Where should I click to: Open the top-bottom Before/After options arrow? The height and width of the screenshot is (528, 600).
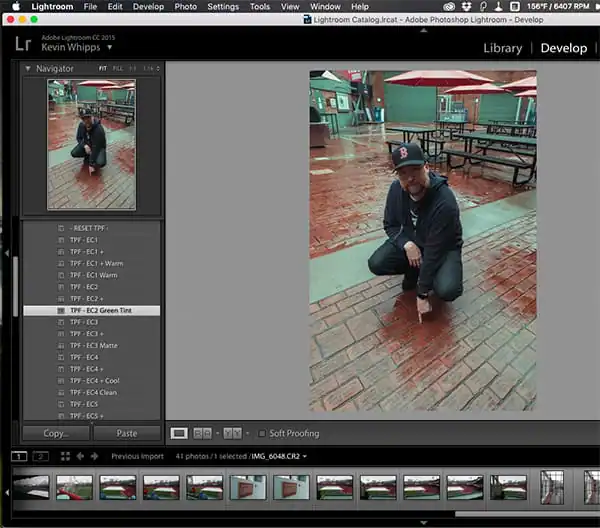pos(247,433)
